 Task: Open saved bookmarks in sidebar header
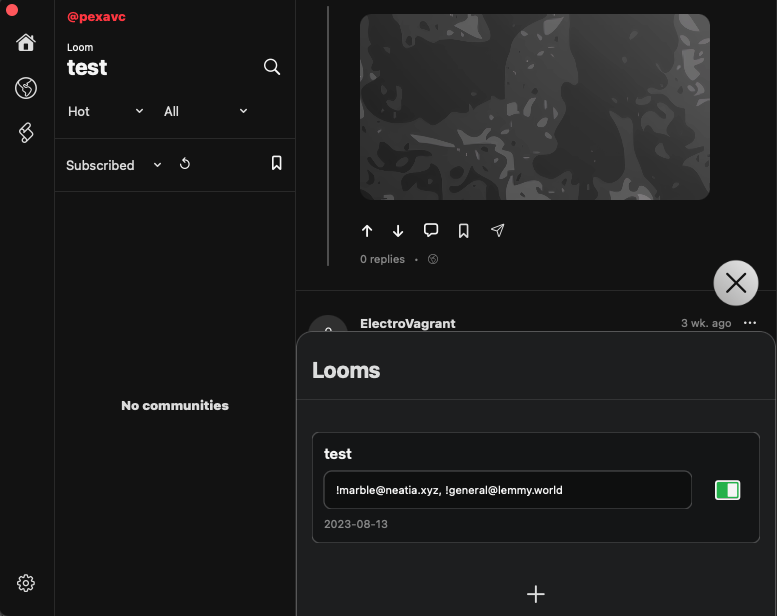[277, 163]
